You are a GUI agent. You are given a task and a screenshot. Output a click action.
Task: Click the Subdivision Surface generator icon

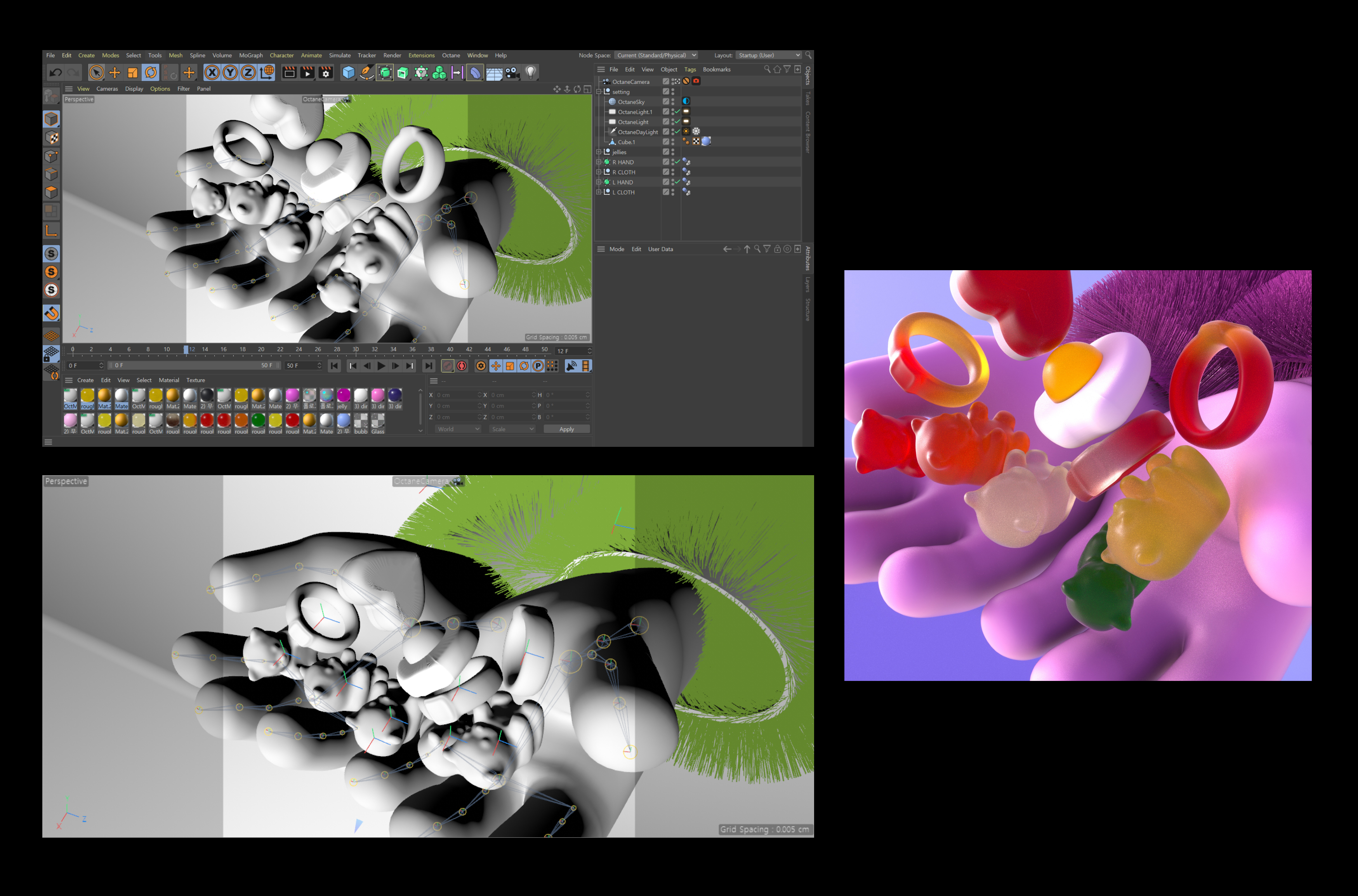[385, 73]
